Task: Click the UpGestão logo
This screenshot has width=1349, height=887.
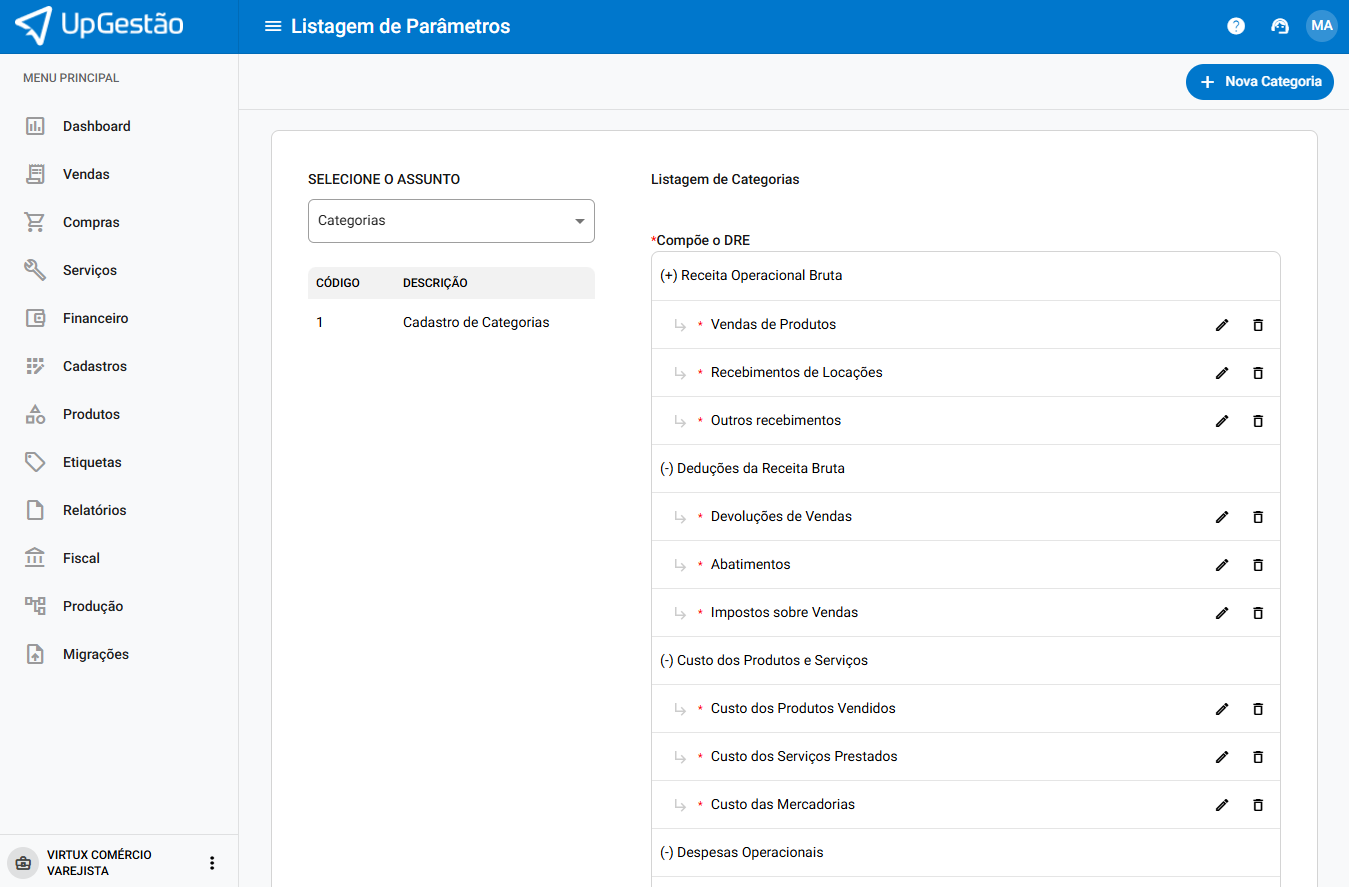Action: (x=100, y=26)
